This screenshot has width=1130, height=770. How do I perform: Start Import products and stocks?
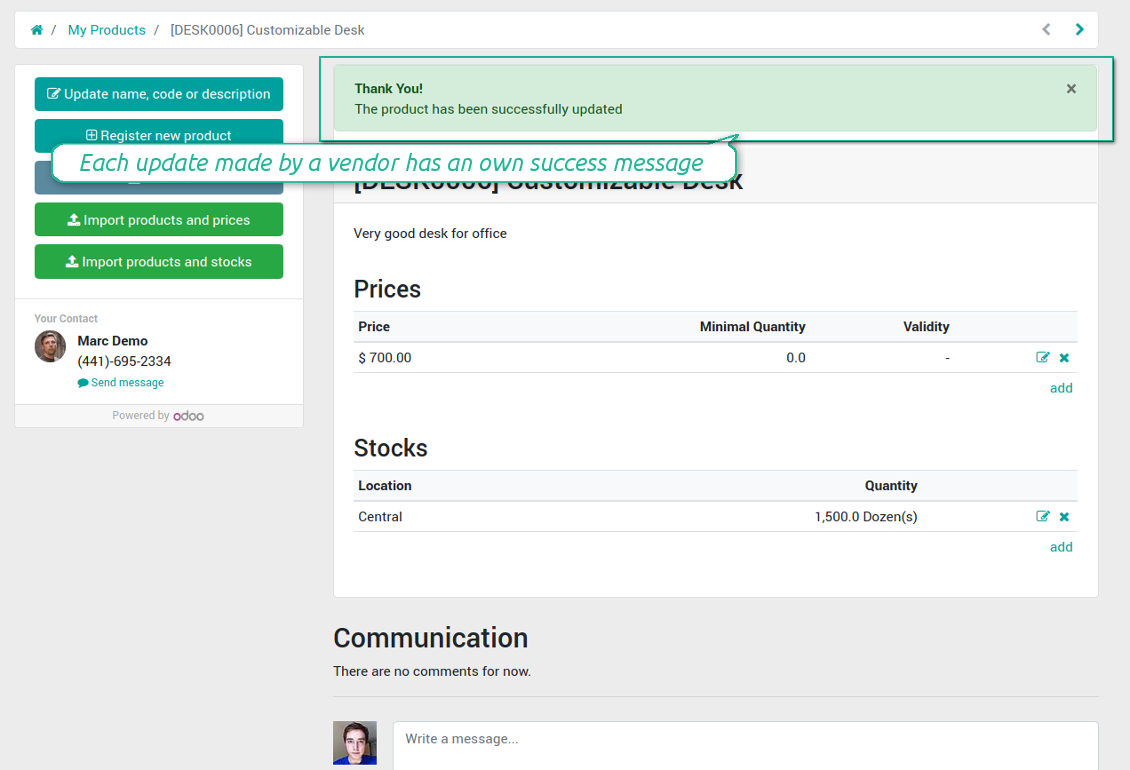158,260
